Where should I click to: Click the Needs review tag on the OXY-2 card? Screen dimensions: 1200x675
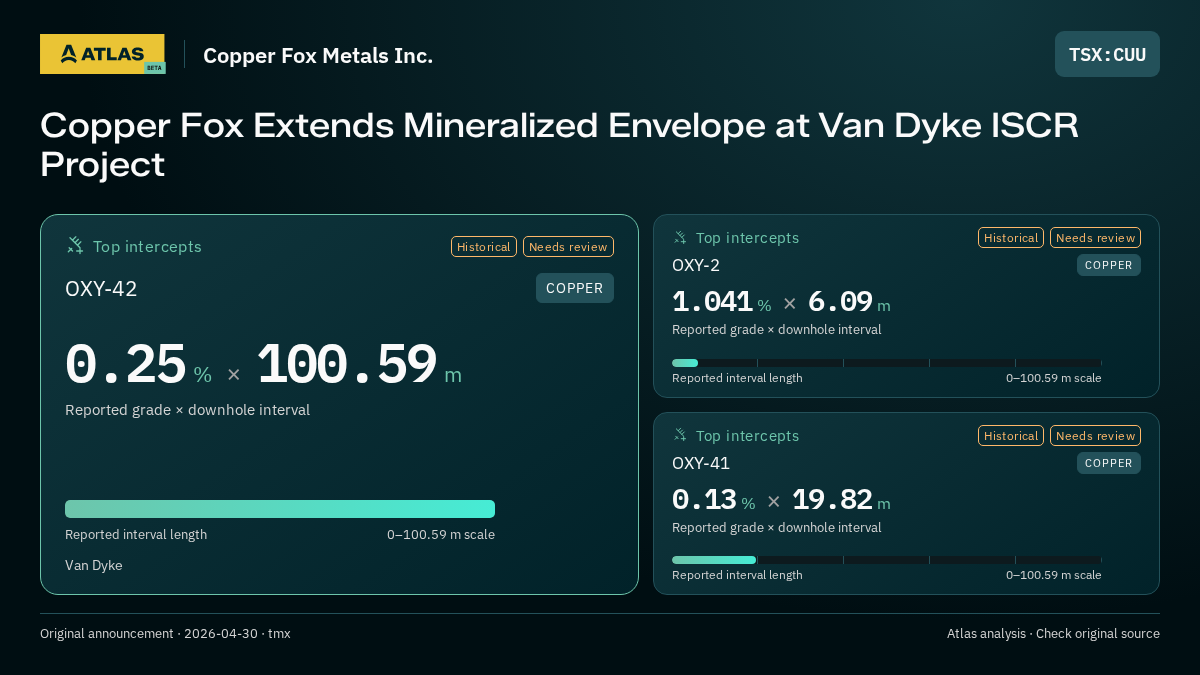1095,238
